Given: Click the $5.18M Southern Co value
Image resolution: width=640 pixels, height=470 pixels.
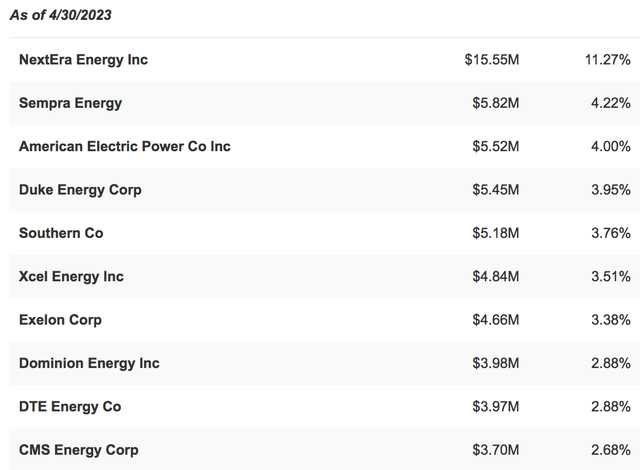Looking at the screenshot, I should tap(496, 233).
